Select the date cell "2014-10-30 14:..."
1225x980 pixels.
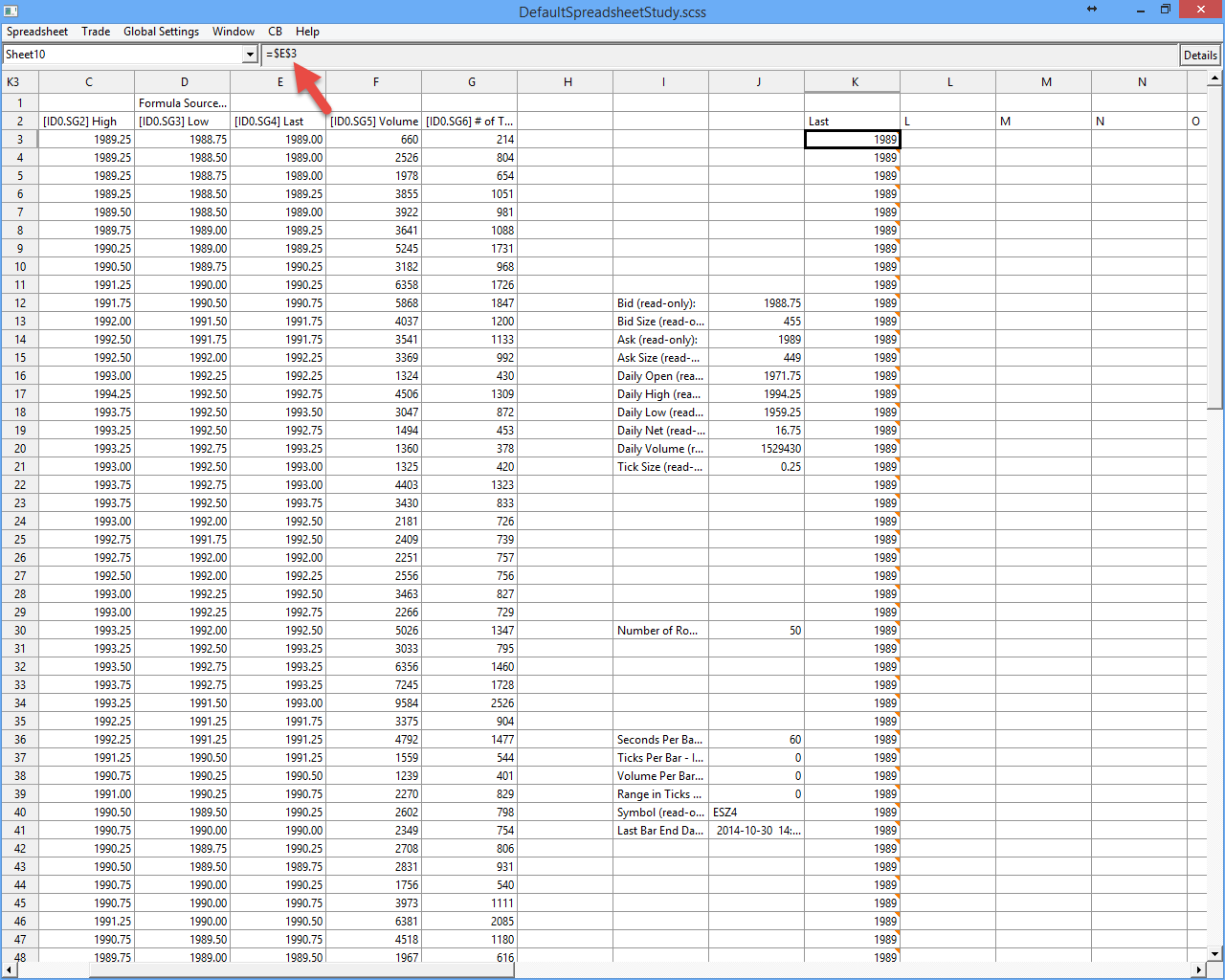(757, 831)
